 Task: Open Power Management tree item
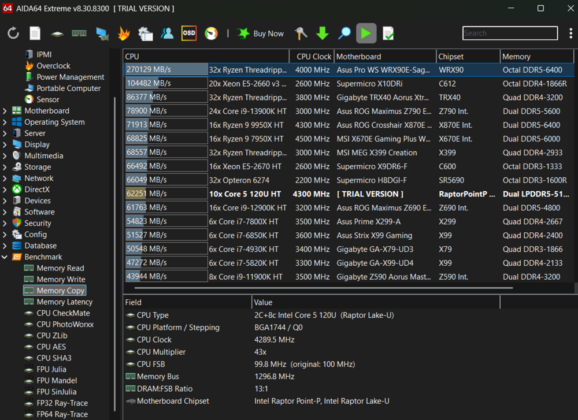point(70,77)
